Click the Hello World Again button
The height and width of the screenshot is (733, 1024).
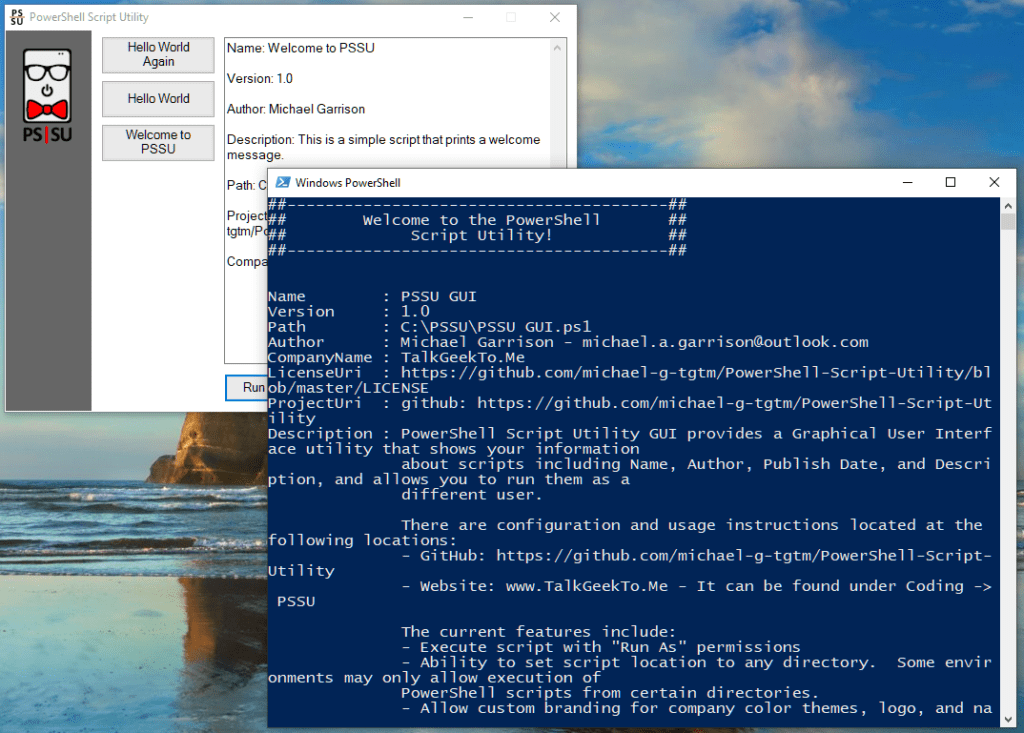coord(158,55)
